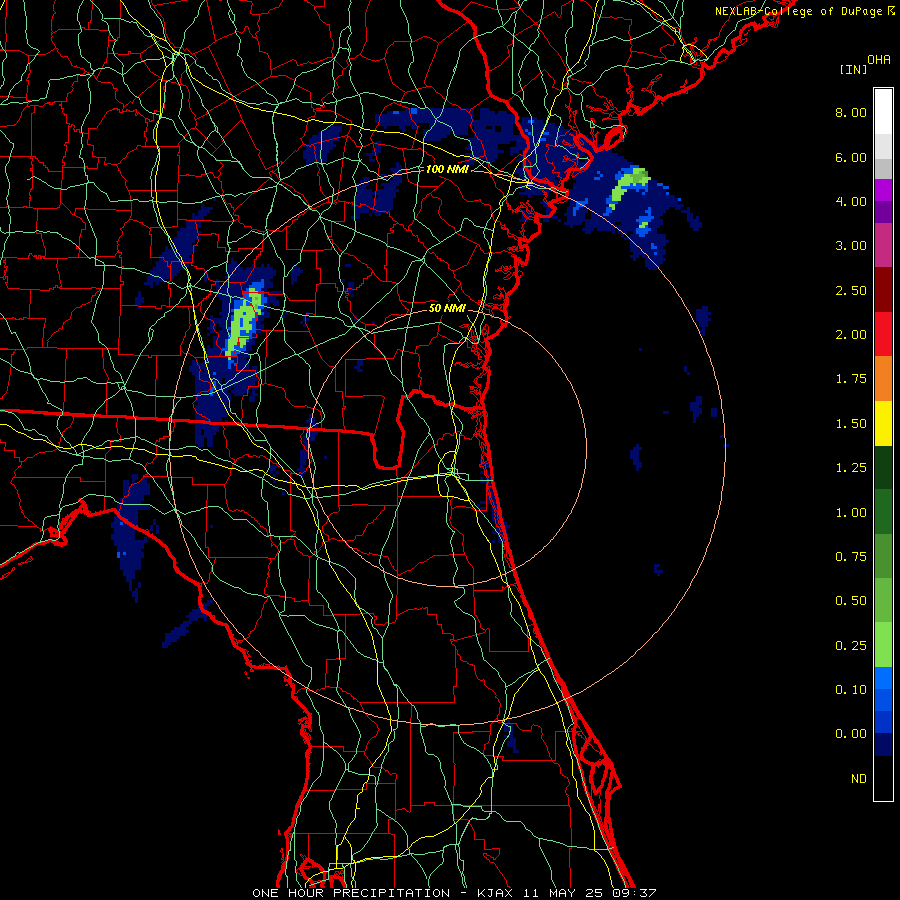Select the 0.25 legend value
Image resolution: width=900 pixels, height=900 pixels.
click(851, 646)
